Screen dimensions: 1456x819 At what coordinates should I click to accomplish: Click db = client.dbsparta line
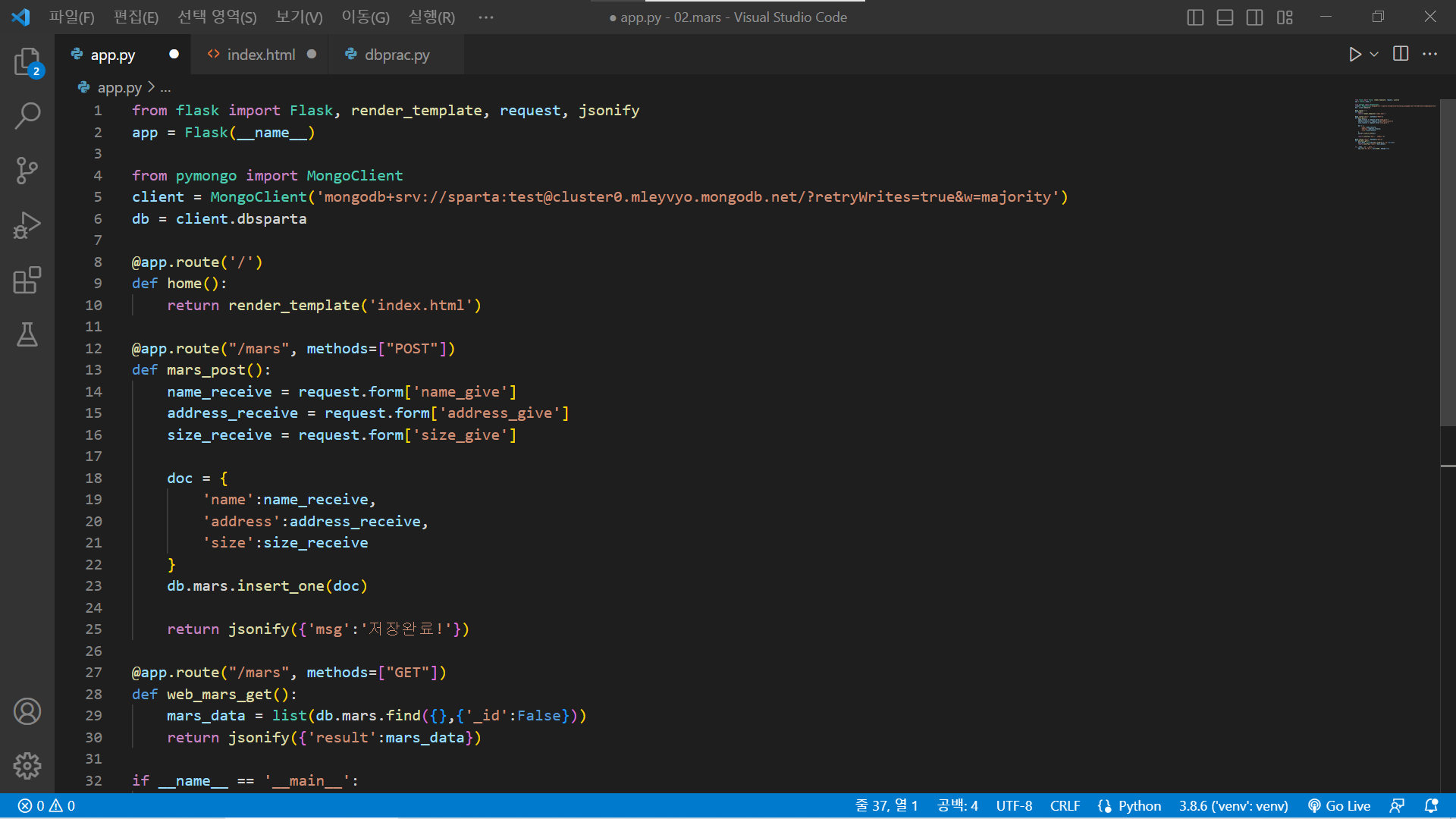click(219, 219)
